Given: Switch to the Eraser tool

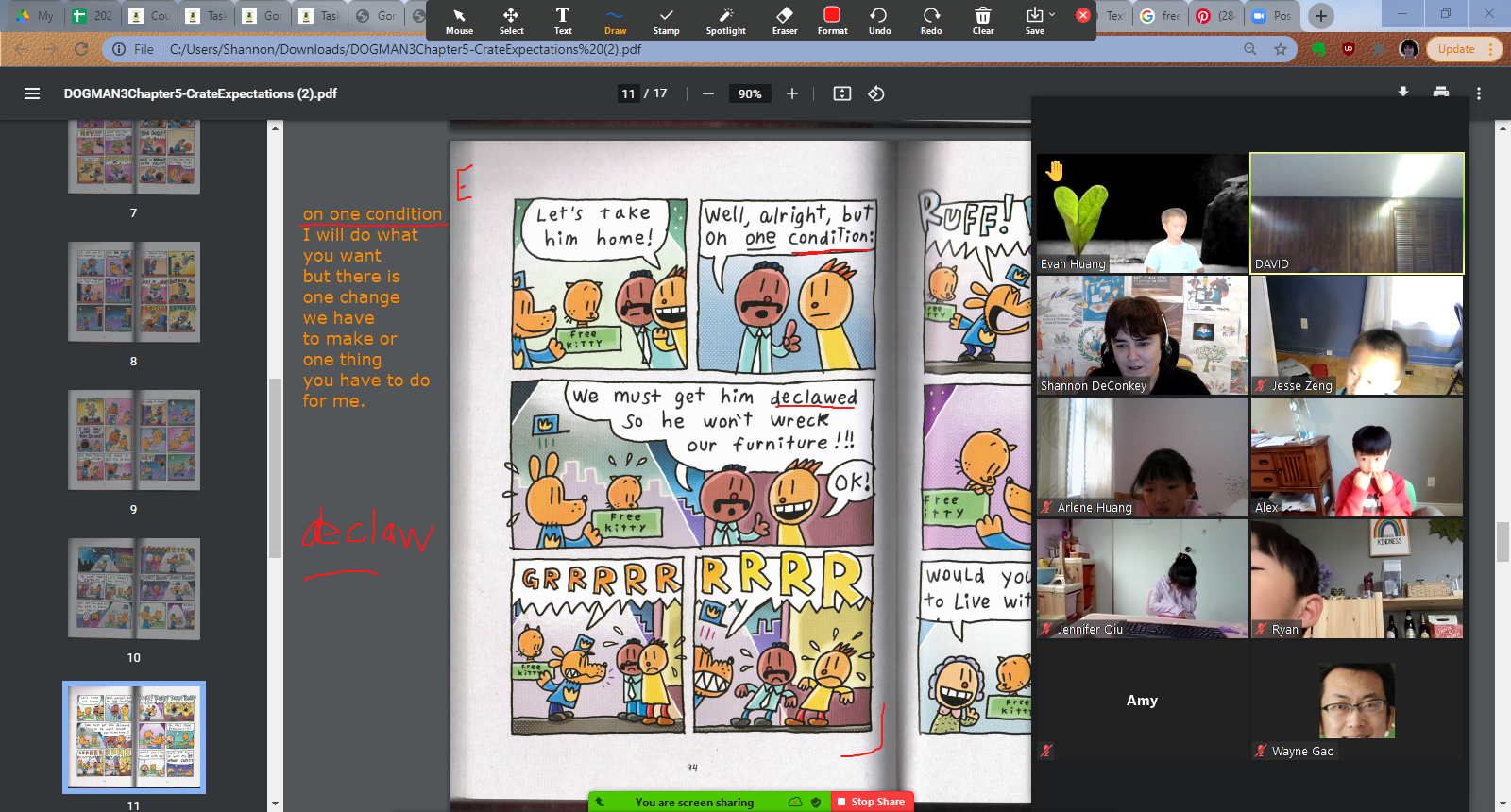Looking at the screenshot, I should (785, 20).
